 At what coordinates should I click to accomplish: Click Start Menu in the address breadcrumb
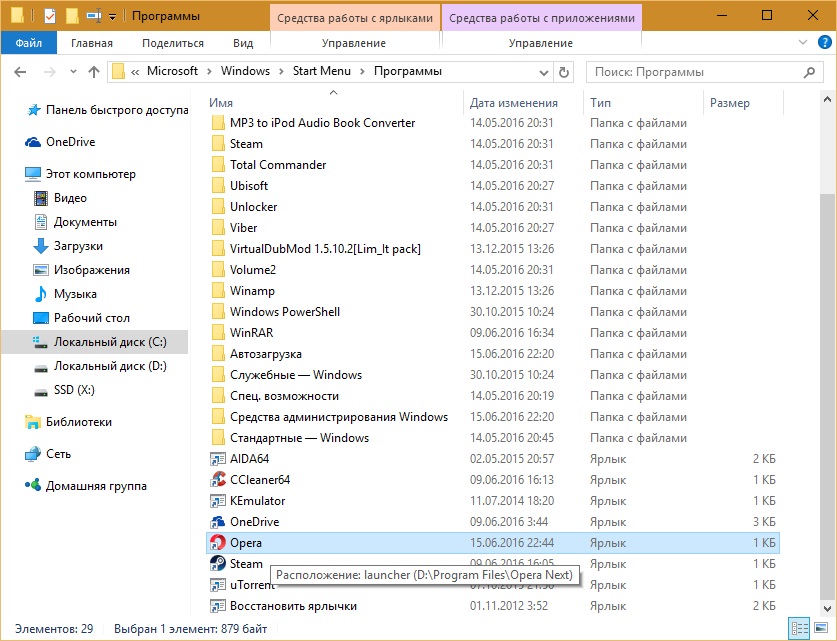click(321, 71)
